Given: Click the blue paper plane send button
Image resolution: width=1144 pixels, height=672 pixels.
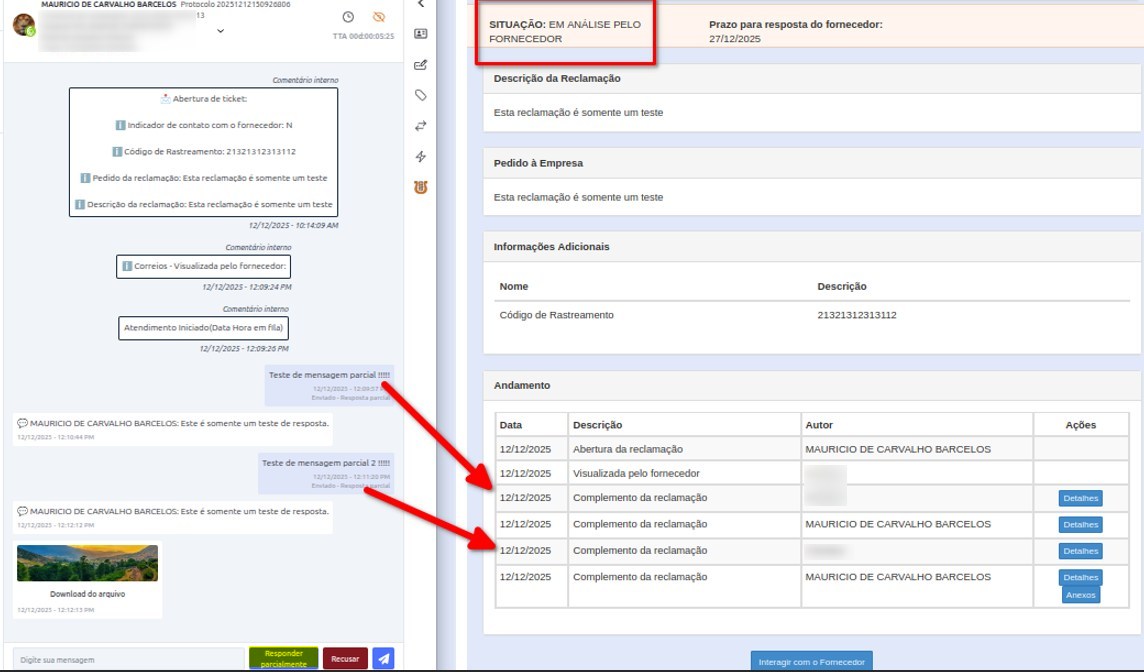Looking at the screenshot, I should point(383,659).
